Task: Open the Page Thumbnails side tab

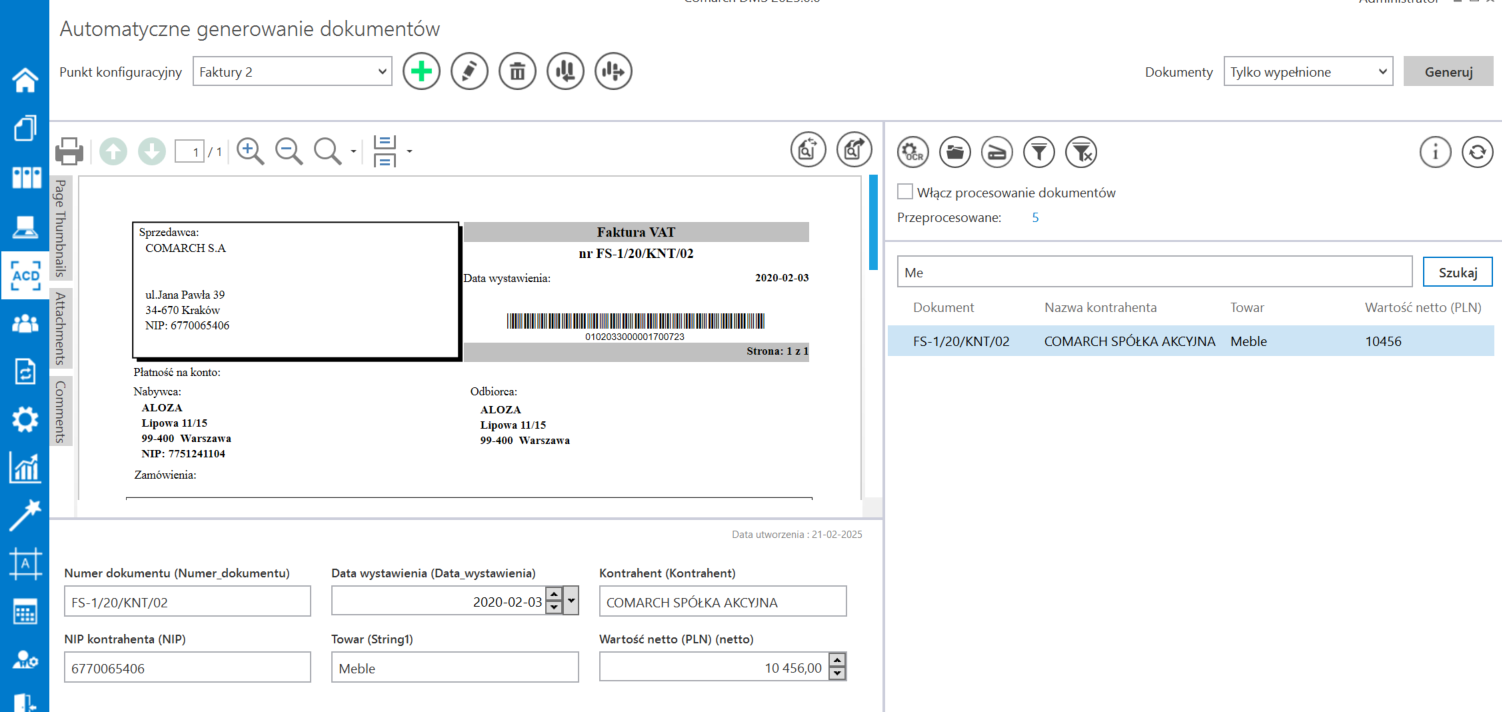Action: pyautogui.click(x=61, y=228)
